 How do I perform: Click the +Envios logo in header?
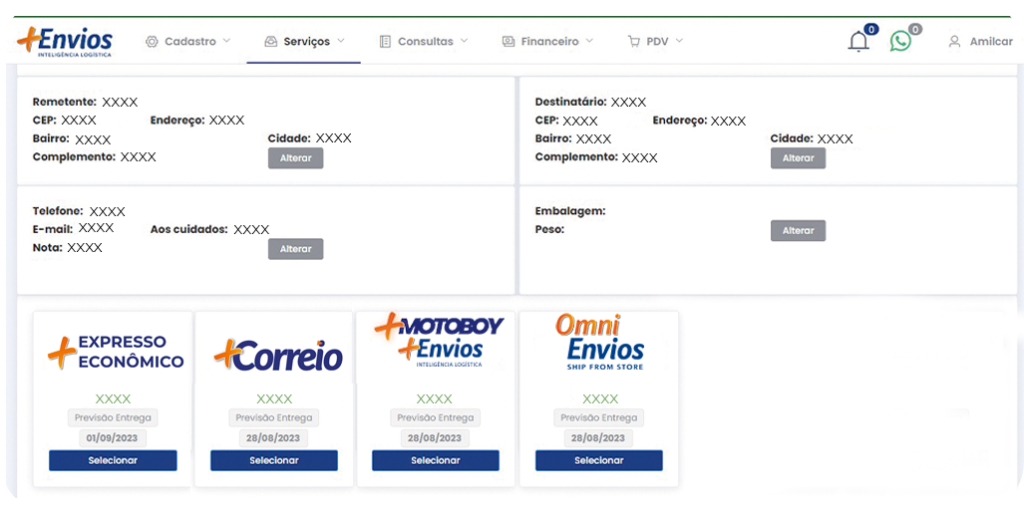pos(65,42)
